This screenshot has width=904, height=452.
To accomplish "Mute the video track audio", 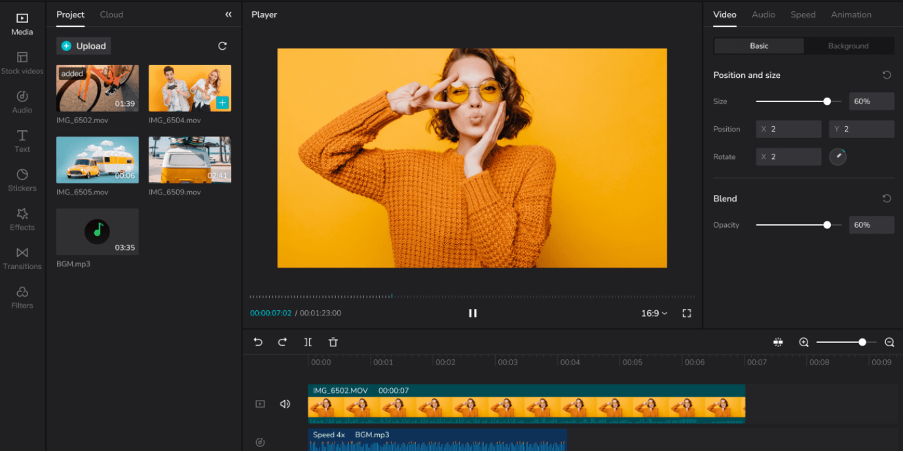I will 285,405.
